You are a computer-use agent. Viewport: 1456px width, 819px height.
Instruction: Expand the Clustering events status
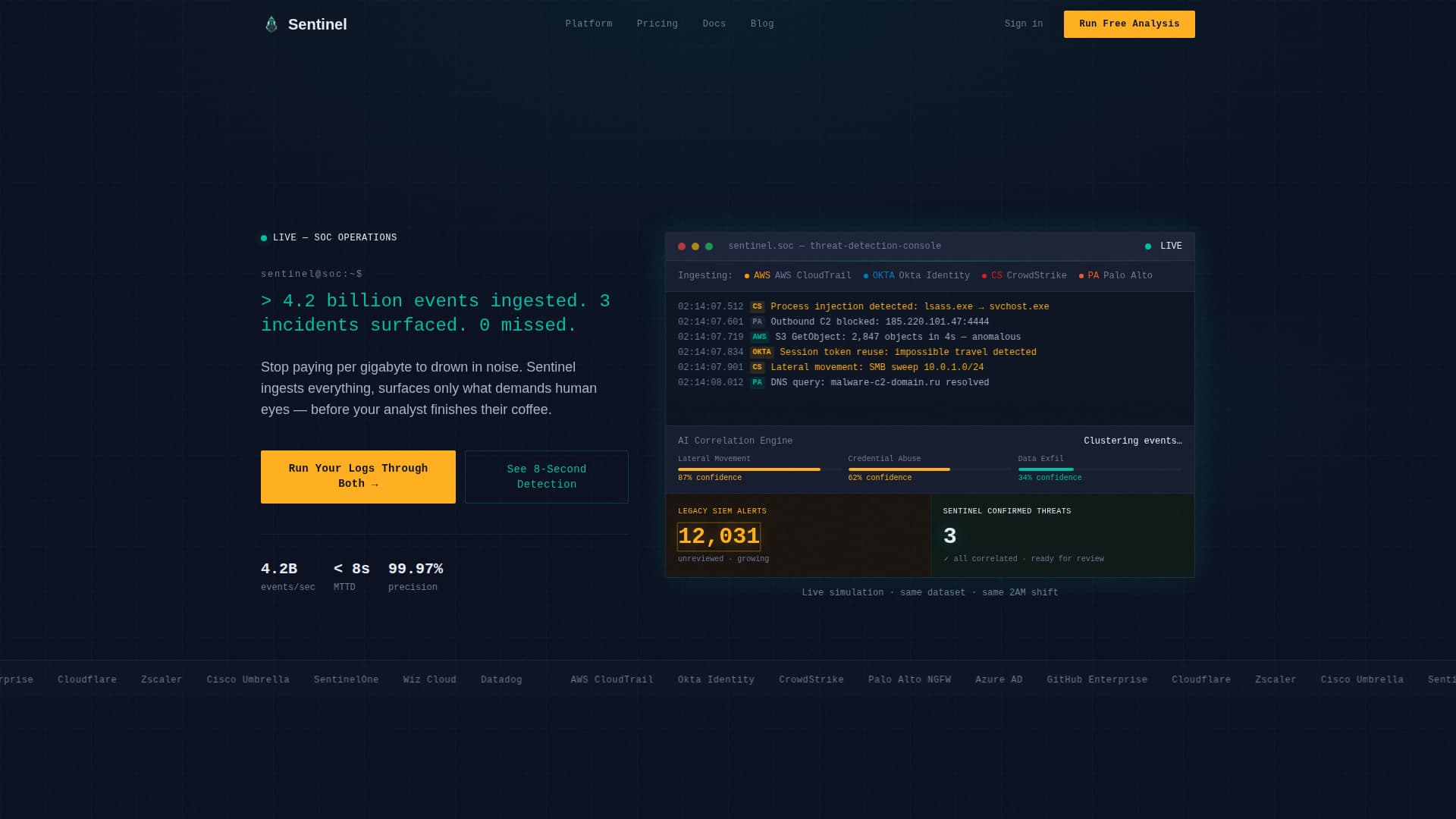click(1133, 441)
